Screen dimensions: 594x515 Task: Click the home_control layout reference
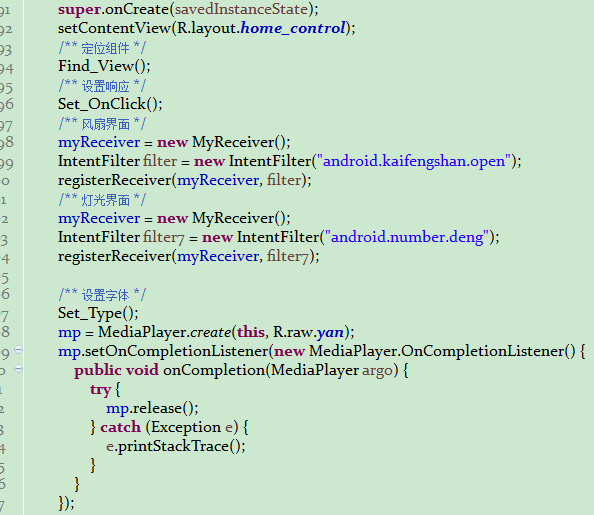click(292, 28)
